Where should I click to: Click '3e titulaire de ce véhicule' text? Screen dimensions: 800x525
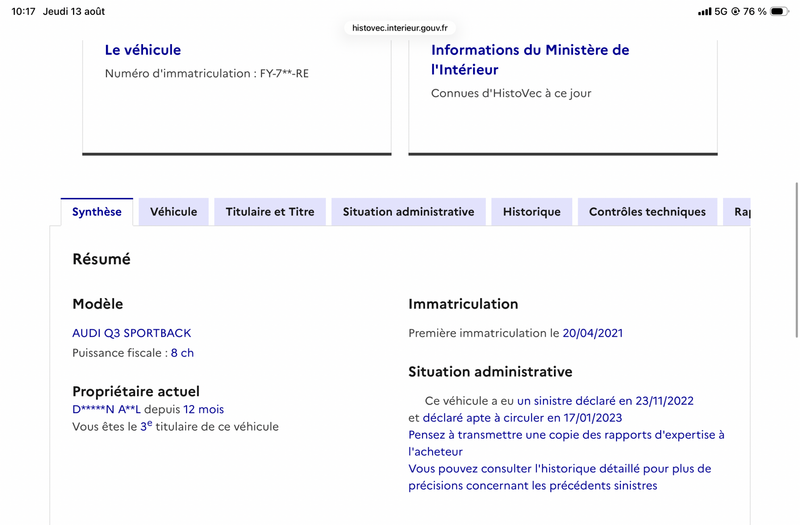210,427
